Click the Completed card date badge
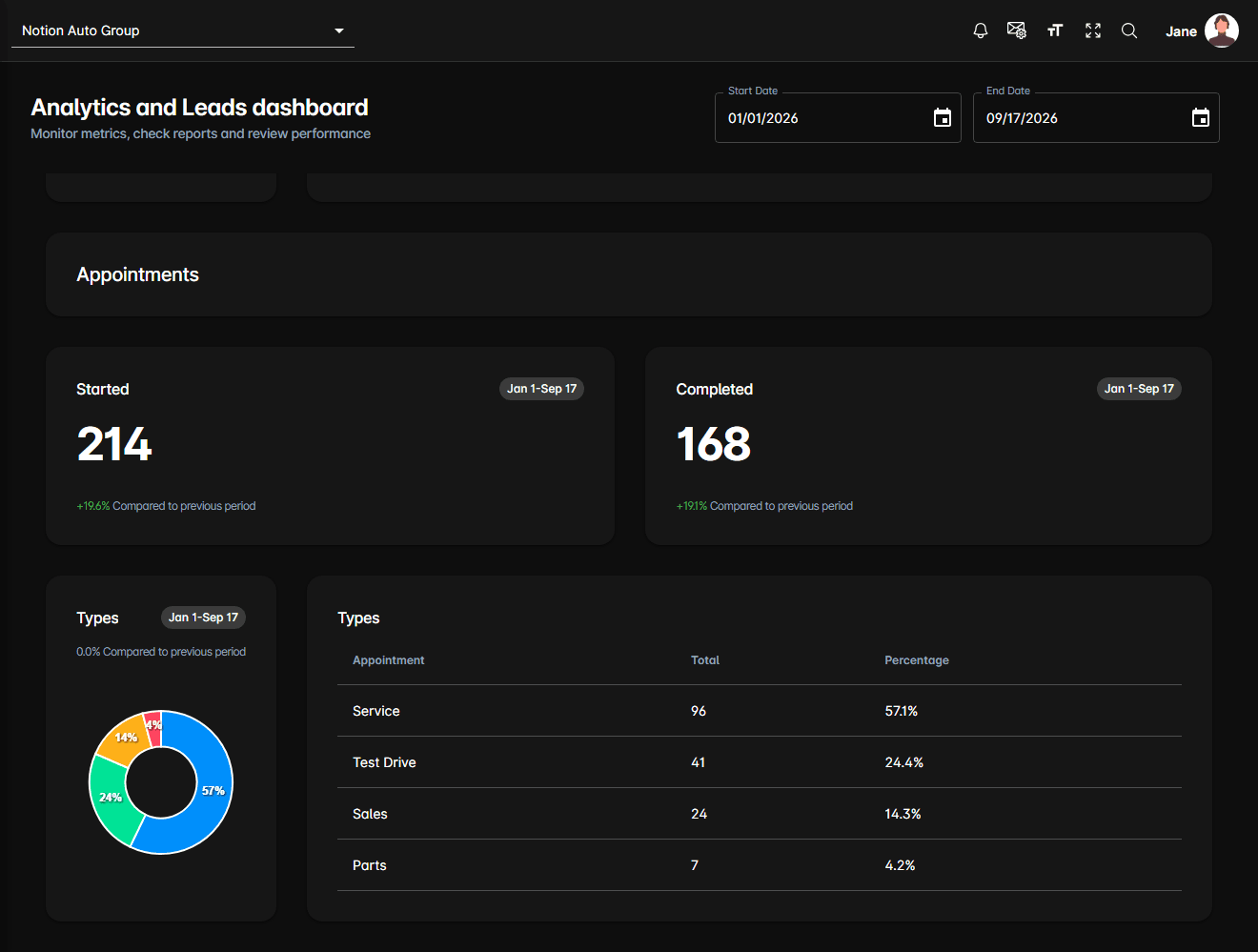The height and width of the screenshot is (952, 1258). point(1139,389)
